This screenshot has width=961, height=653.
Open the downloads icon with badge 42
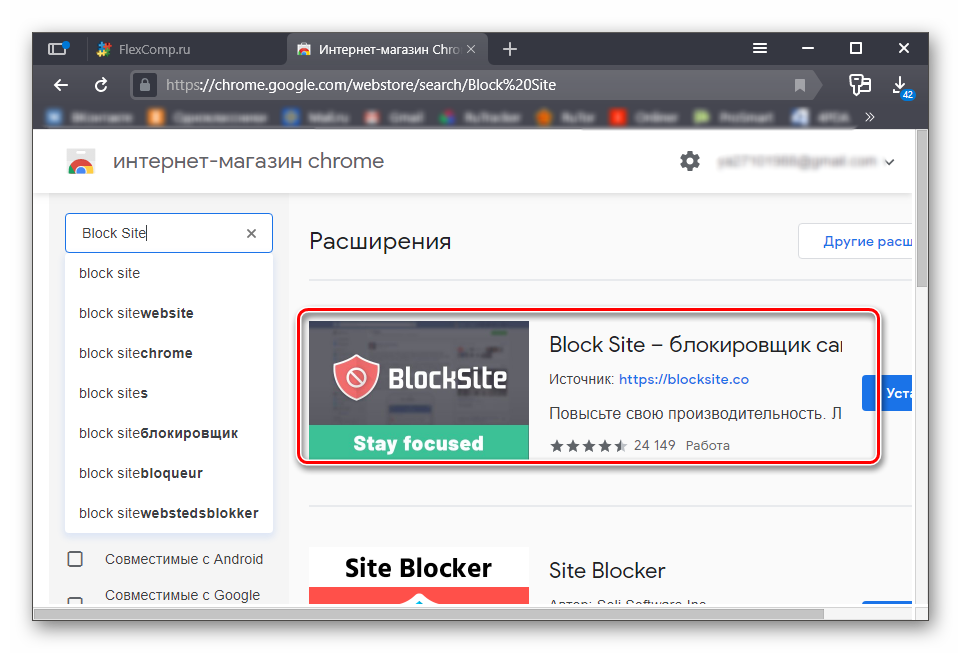click(902, 86)
